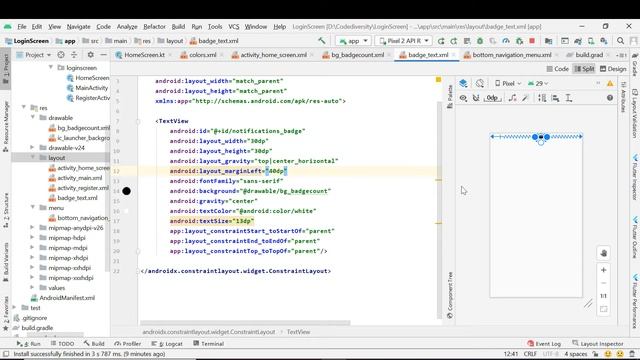Open the Build menu
This screenshot has height=360, width=640.
pos(178,27)
